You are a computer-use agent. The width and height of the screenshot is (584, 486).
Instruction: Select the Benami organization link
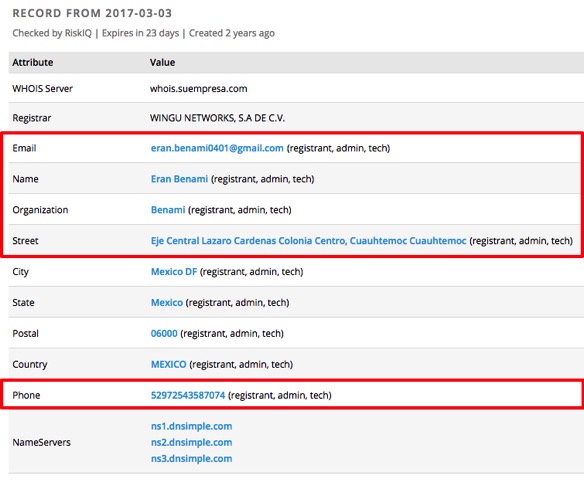click(168, 210)
